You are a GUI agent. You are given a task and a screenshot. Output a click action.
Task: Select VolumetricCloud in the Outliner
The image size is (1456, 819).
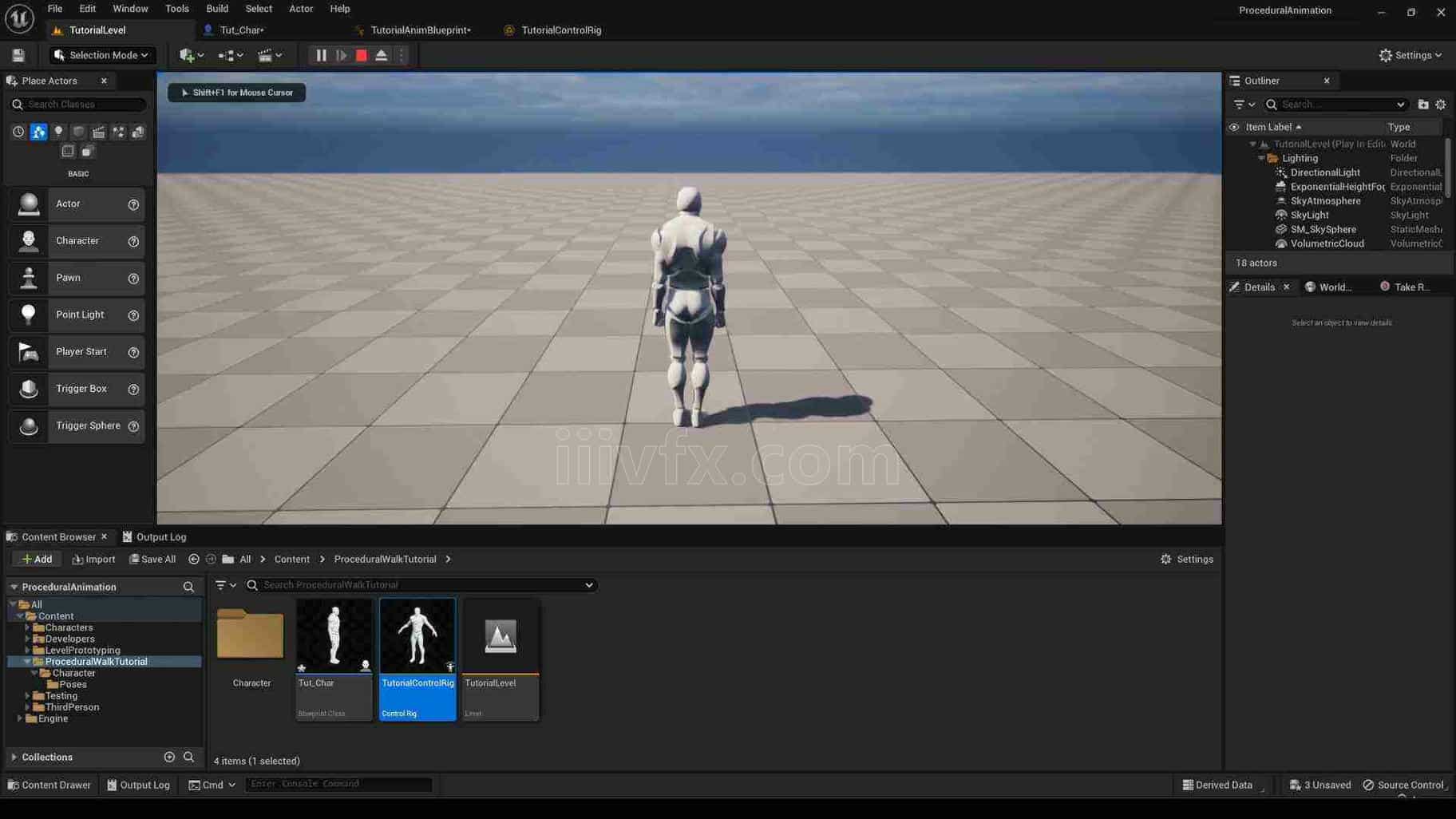1327,244
